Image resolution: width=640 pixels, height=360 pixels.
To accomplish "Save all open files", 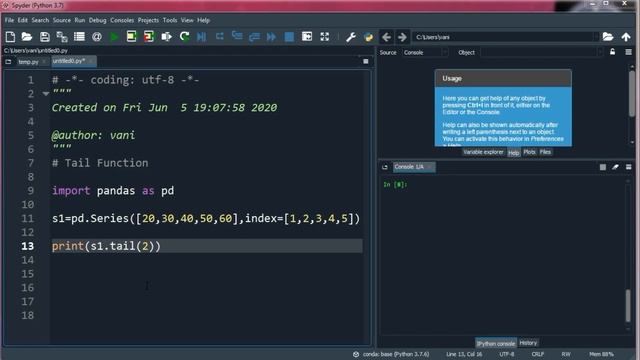I will tap(62, 37).
